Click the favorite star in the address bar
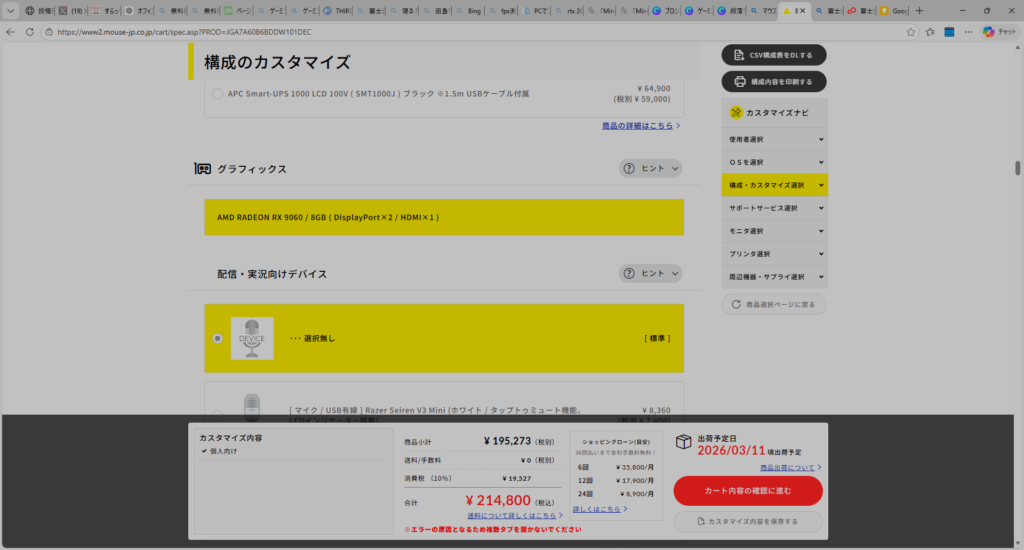Viewport: 1024px width, 550px height. 911,32
